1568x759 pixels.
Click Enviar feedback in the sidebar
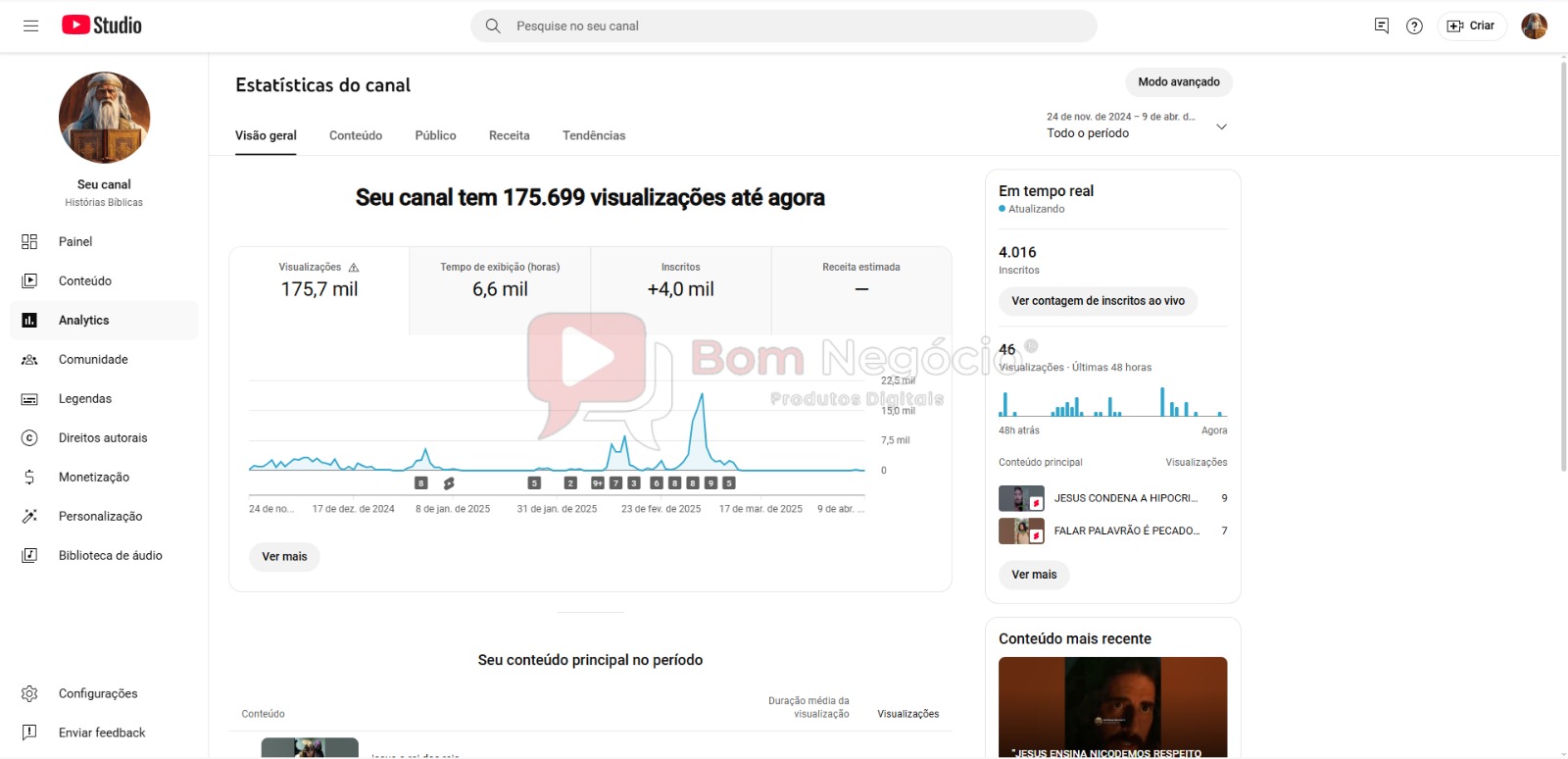[x=104, y=733]
